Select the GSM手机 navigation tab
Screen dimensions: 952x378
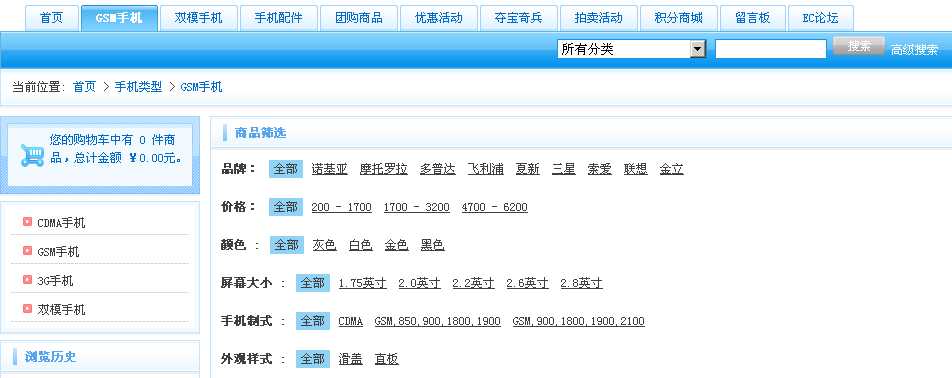tap(119, 18)
